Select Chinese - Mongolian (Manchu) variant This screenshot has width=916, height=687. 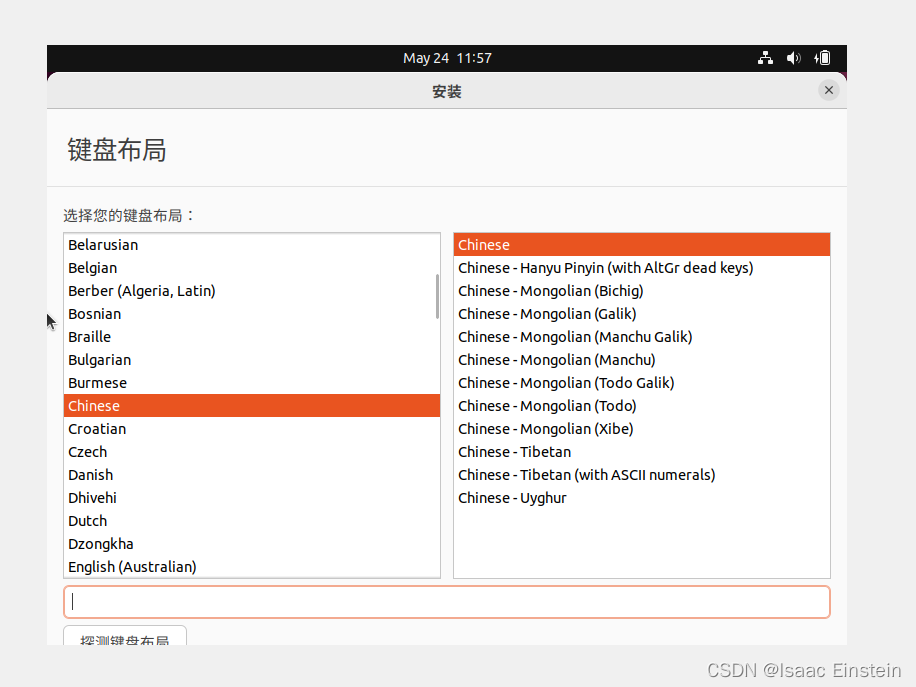(x=641, y=360)
